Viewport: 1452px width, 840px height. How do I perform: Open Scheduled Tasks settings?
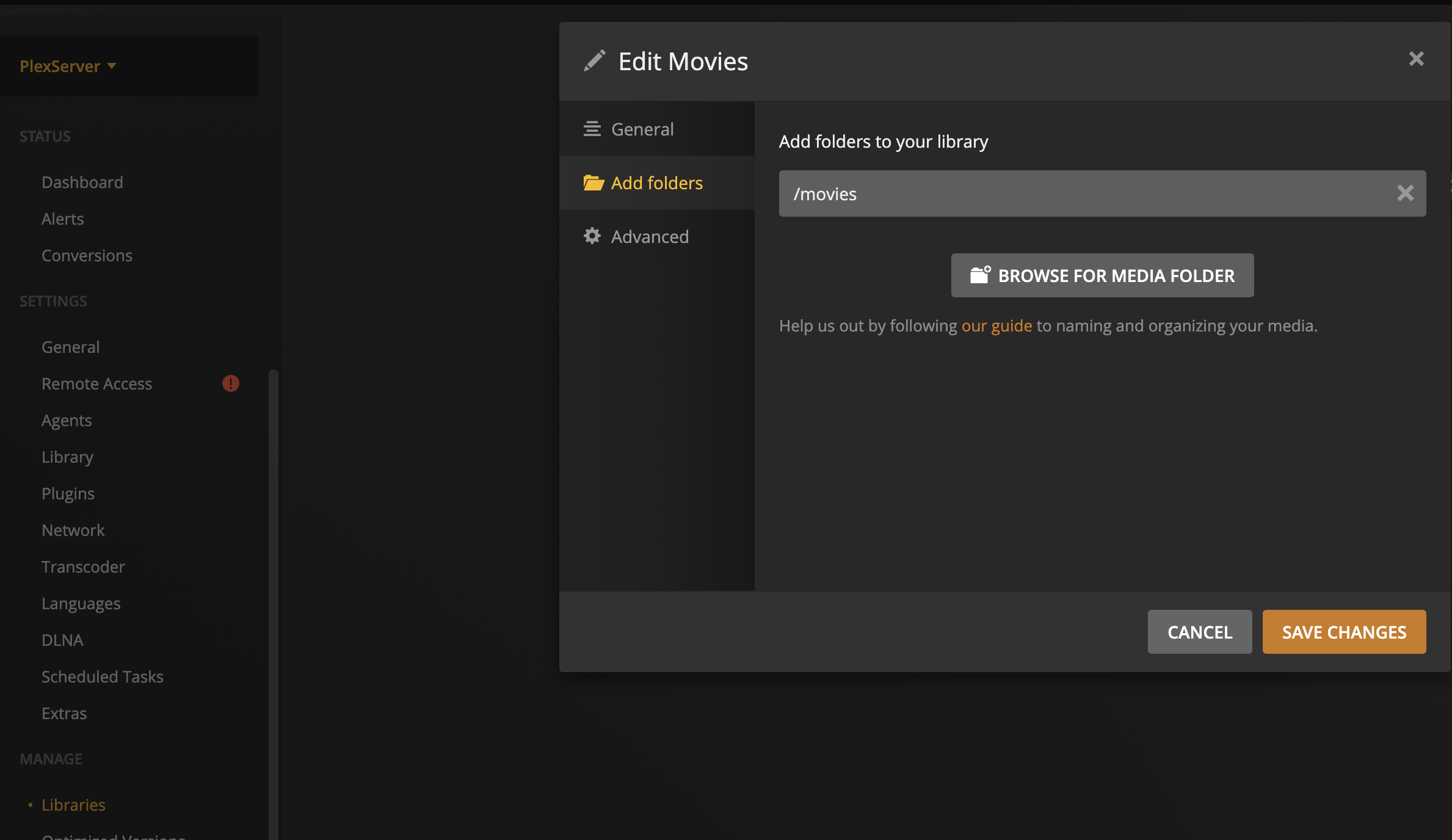point(103,676)
